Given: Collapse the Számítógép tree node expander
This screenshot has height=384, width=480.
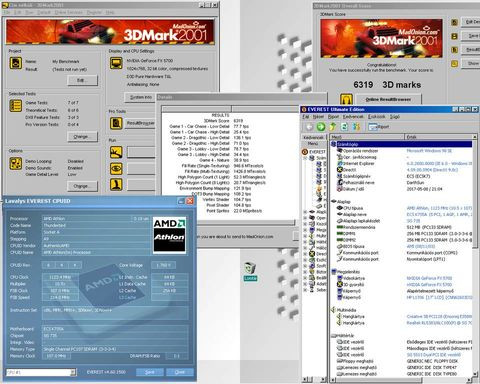Looking at the screenshot, I should (x=305, y=158).
